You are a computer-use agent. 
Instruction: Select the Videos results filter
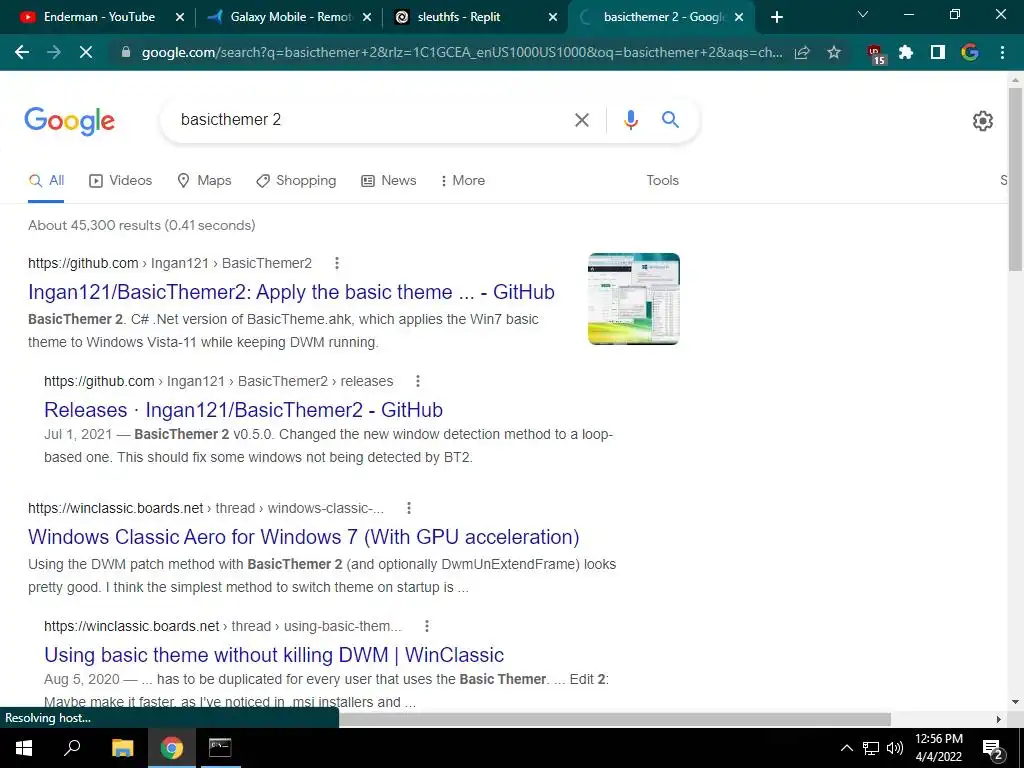[x=120, y=181]
